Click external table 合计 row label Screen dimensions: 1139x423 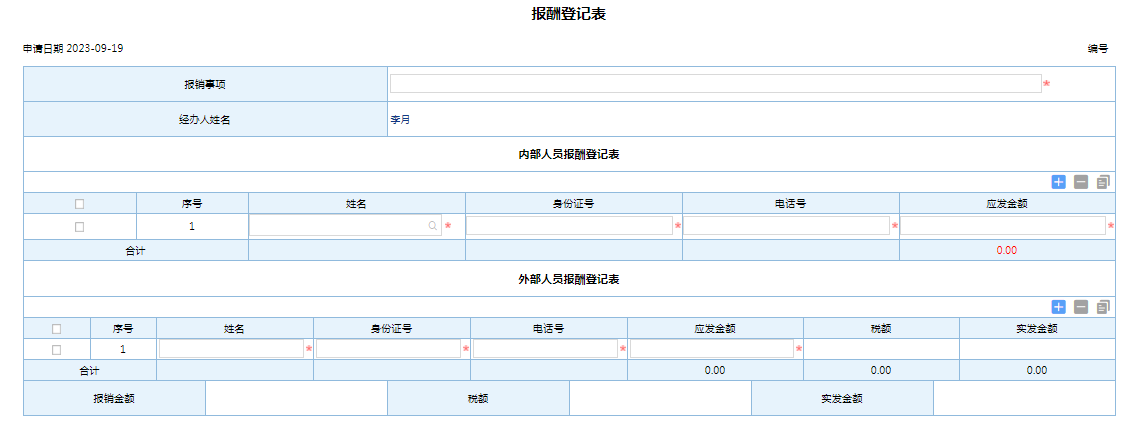pos(89,371)
